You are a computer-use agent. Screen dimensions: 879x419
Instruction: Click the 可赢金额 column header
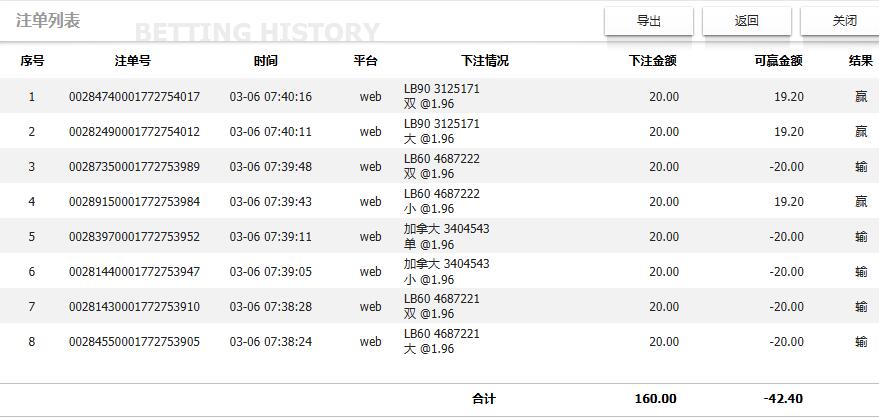click(778, 61)
